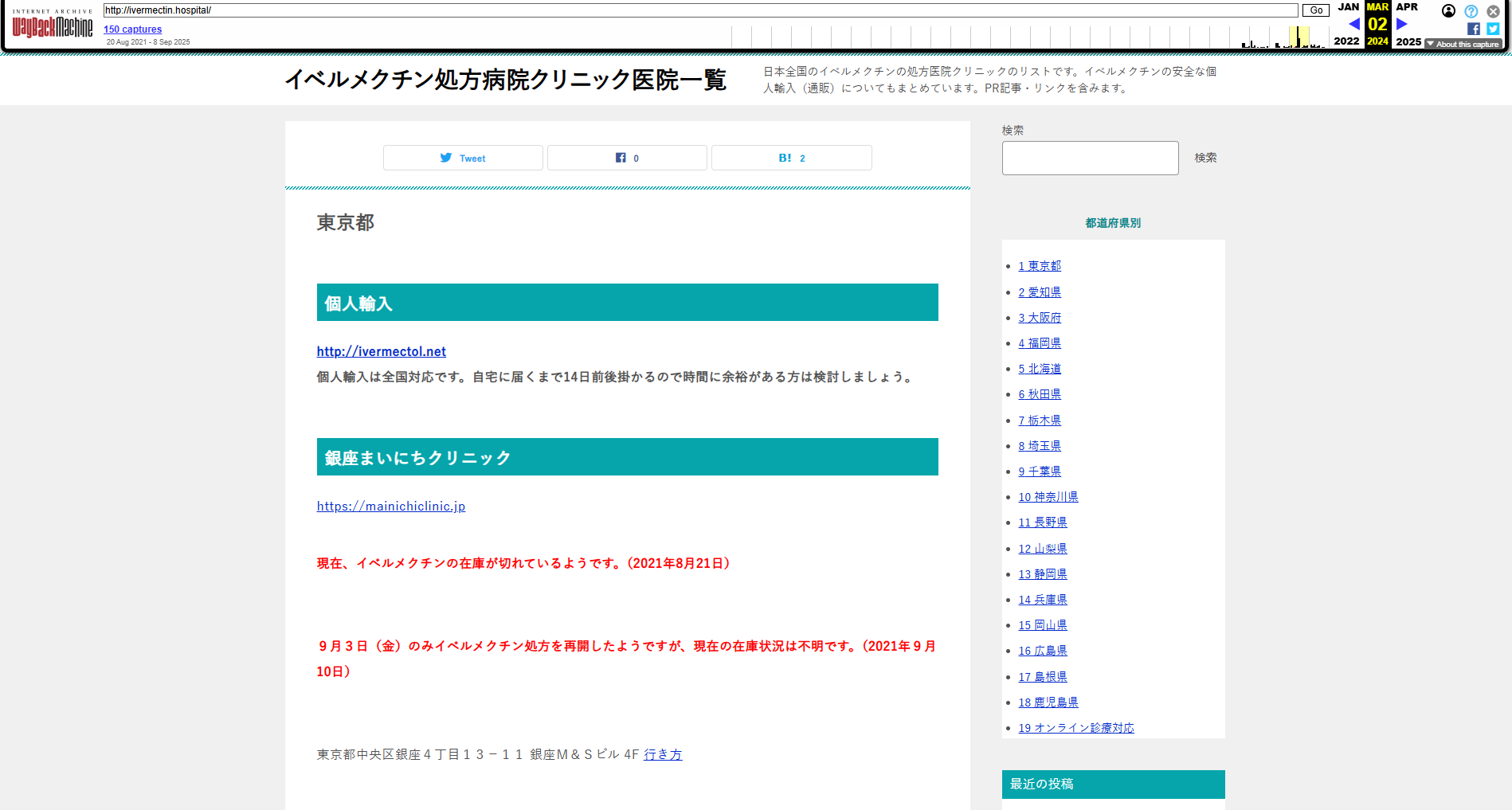Open the Wayback user account icon

pos(1448,11)
